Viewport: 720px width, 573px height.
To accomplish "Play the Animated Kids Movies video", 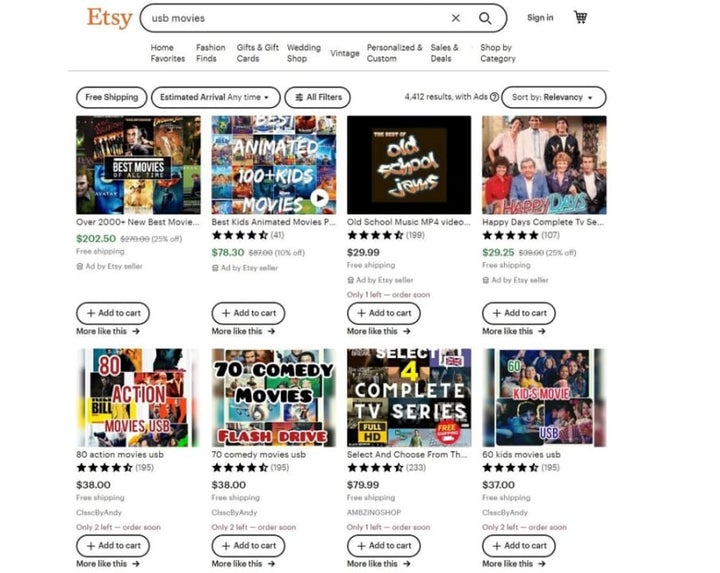I will click(319, 198).
